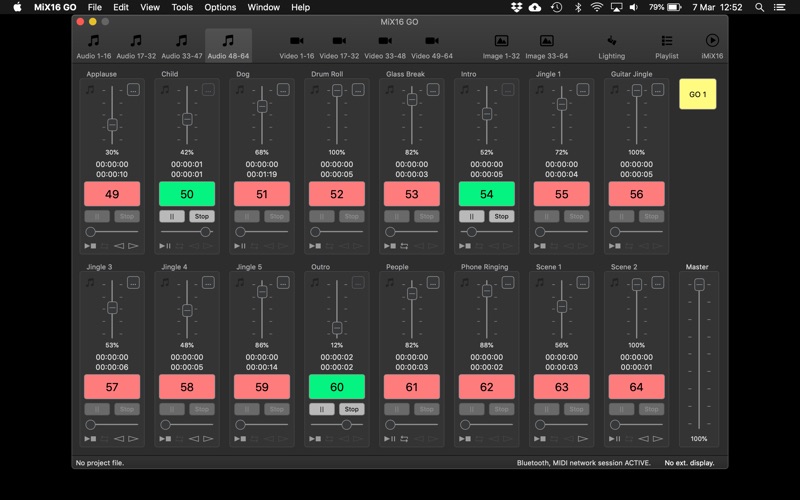Open the Playlist section
The image size is (800, 500).
pyautogui.click(x=667, y=46)
